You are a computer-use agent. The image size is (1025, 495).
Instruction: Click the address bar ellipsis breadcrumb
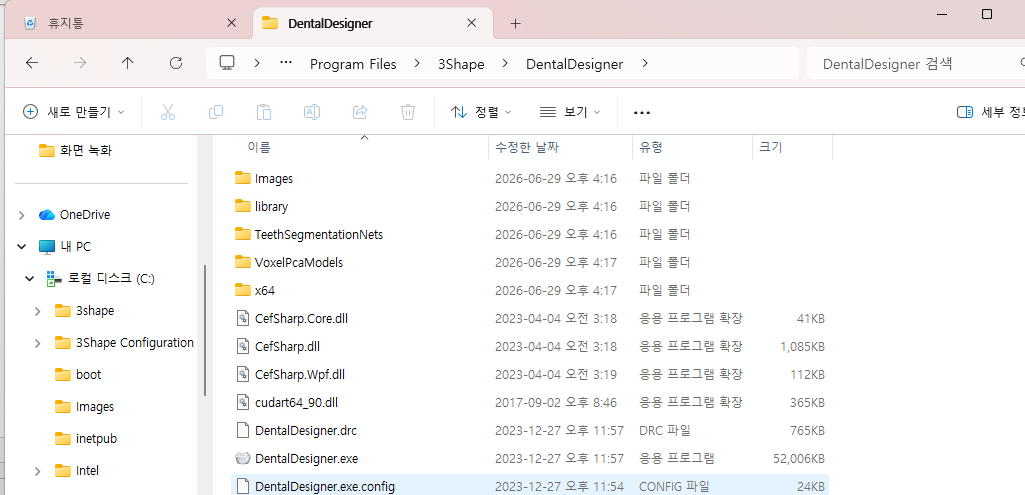click(x=286, y=63)
